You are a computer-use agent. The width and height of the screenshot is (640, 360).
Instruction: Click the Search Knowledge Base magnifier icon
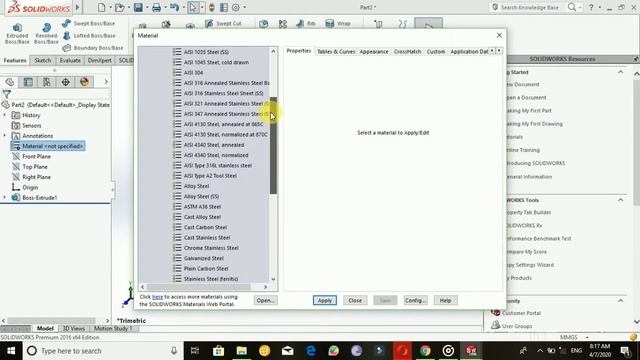572,7
